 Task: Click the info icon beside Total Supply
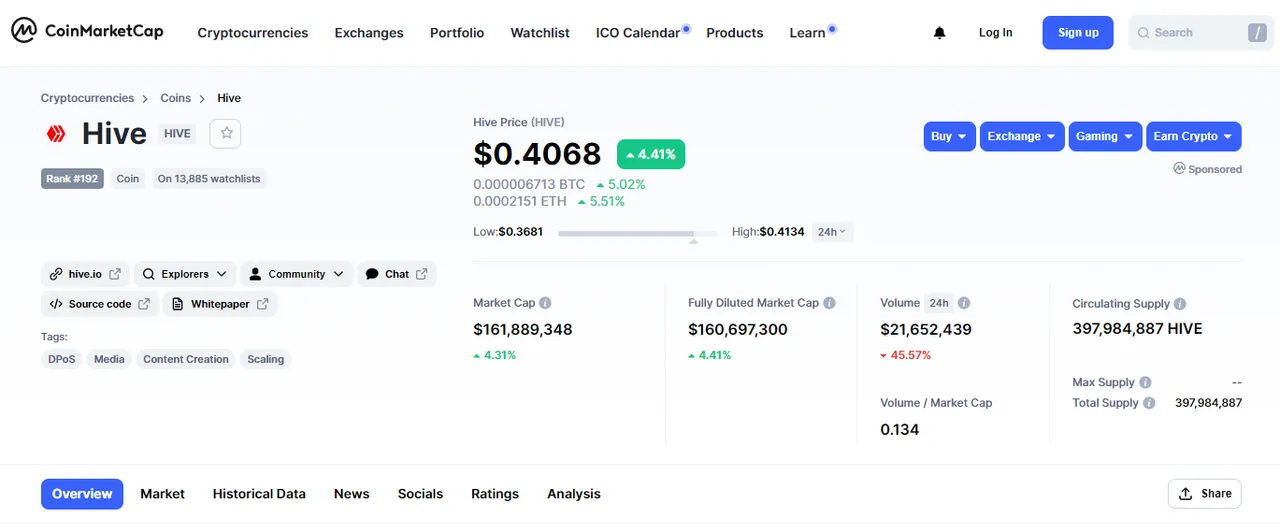pyautogui.click(x=1149, y=403)
